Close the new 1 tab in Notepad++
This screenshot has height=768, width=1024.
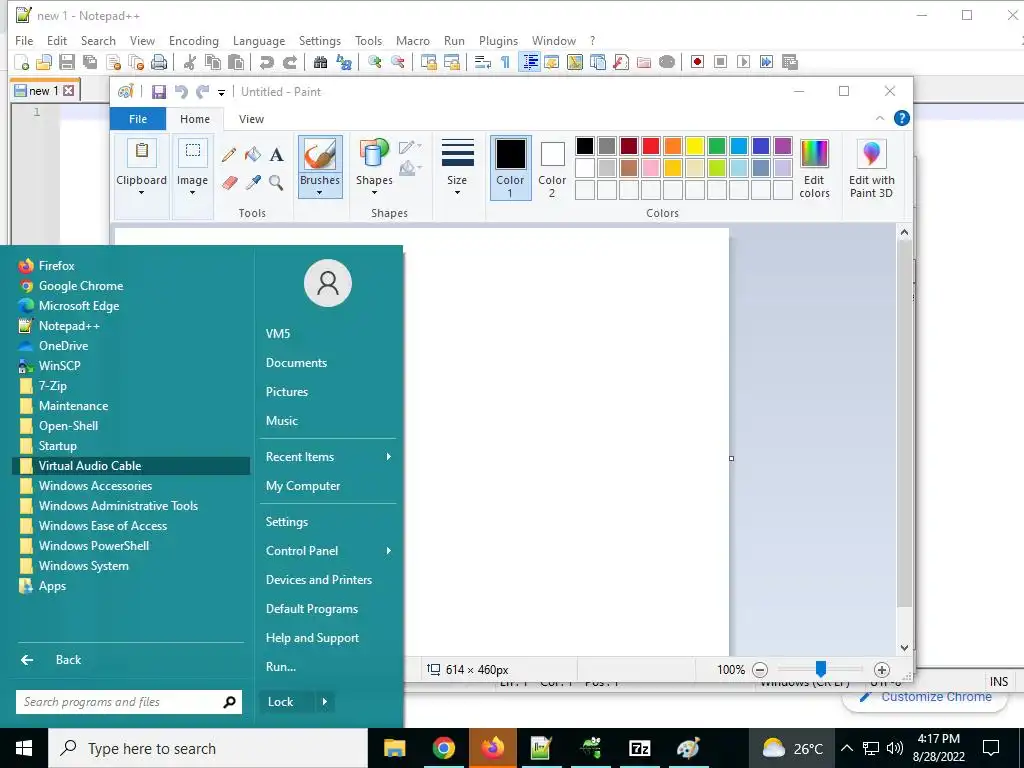(69, 91)
